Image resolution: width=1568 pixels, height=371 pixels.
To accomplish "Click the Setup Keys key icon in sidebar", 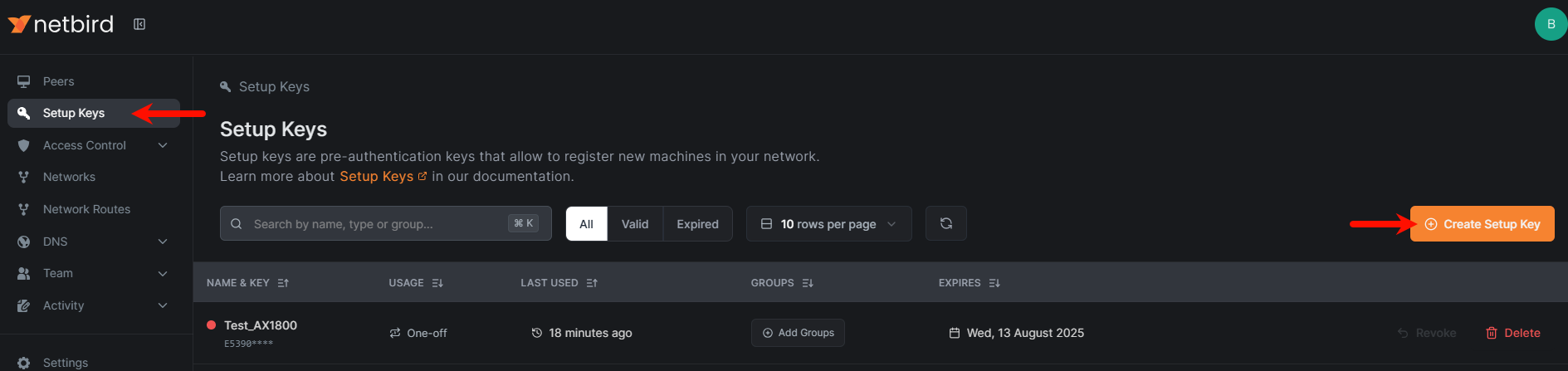I will [24, 113].
